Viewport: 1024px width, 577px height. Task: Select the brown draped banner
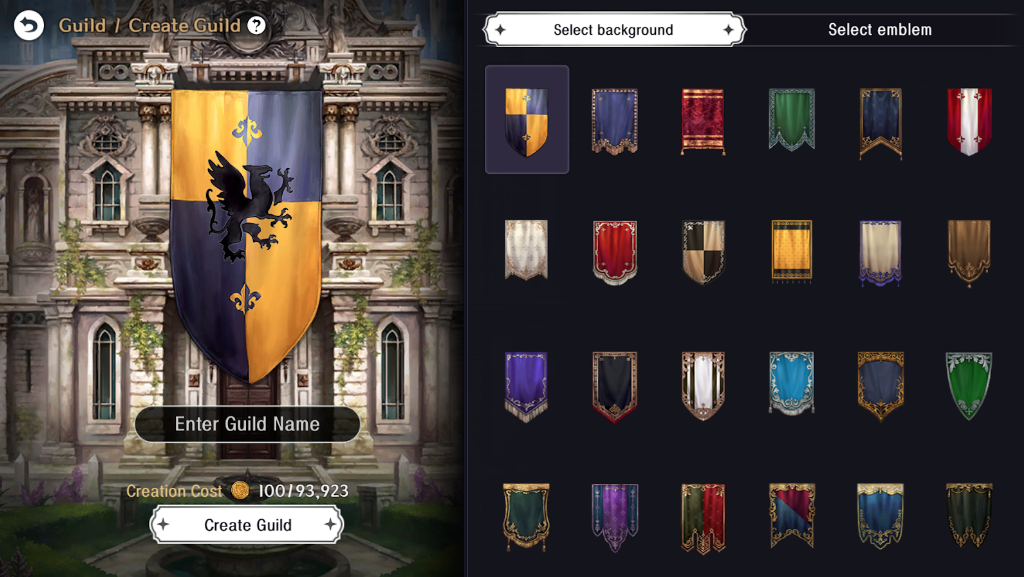(x=968, y=253)
